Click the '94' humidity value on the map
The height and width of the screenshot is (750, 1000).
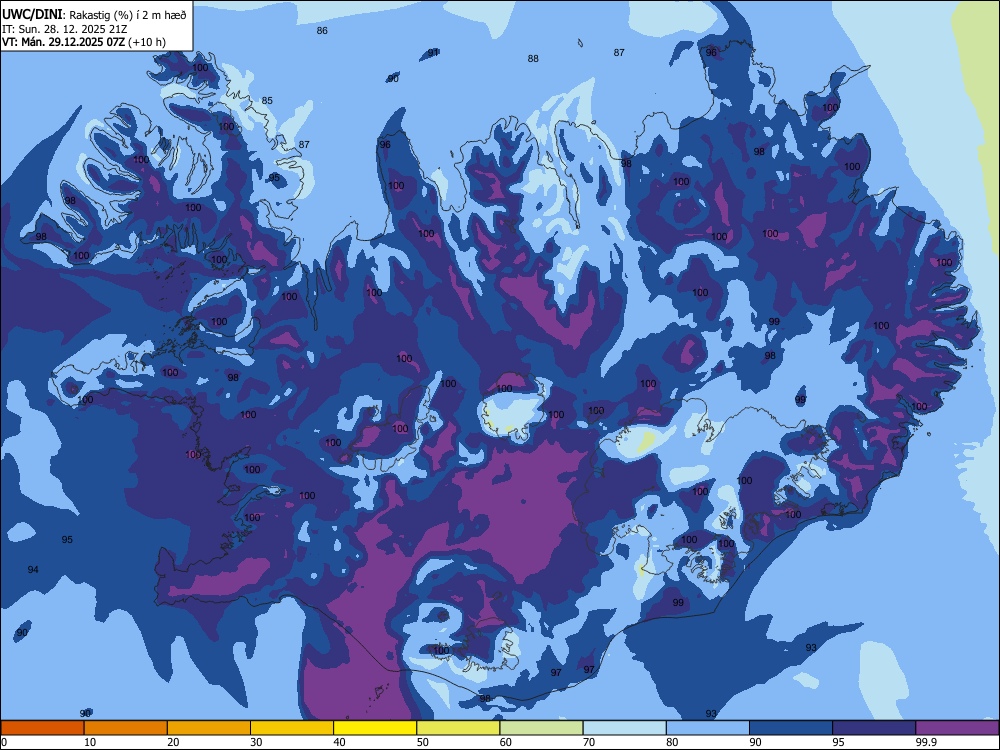(33, 570)
